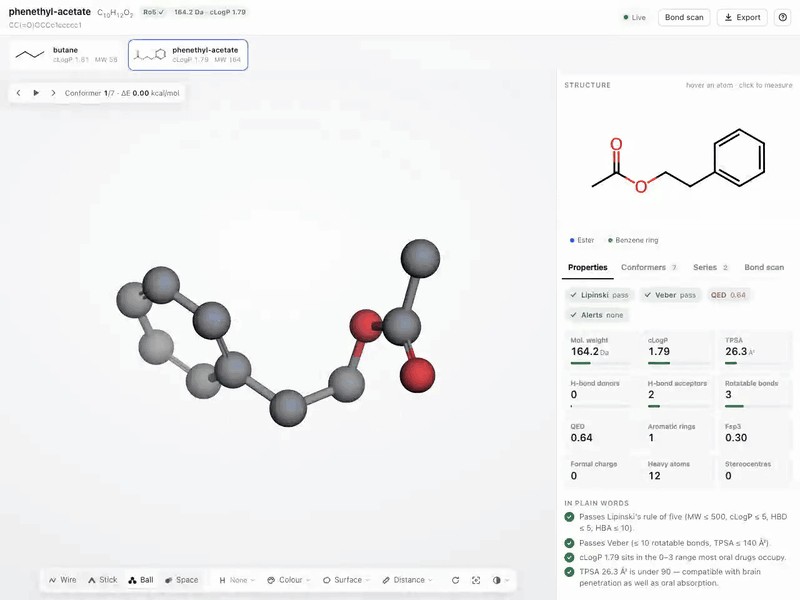This screenshot has width=800, height=600.
Task: Click the reset view rotate icon
Action: [456, 580]
